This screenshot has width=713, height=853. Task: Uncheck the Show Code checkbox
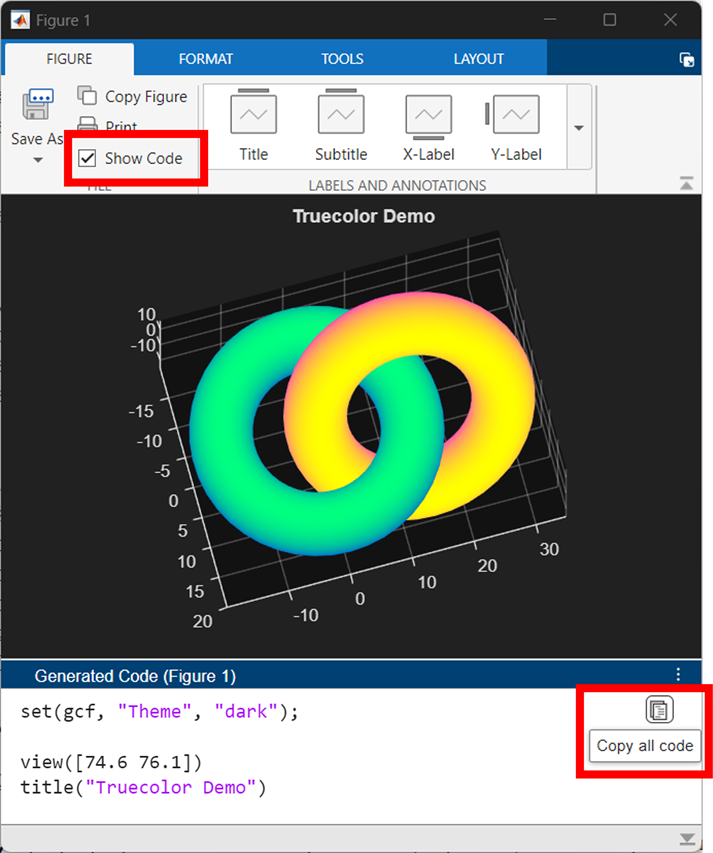coord(88,158)
